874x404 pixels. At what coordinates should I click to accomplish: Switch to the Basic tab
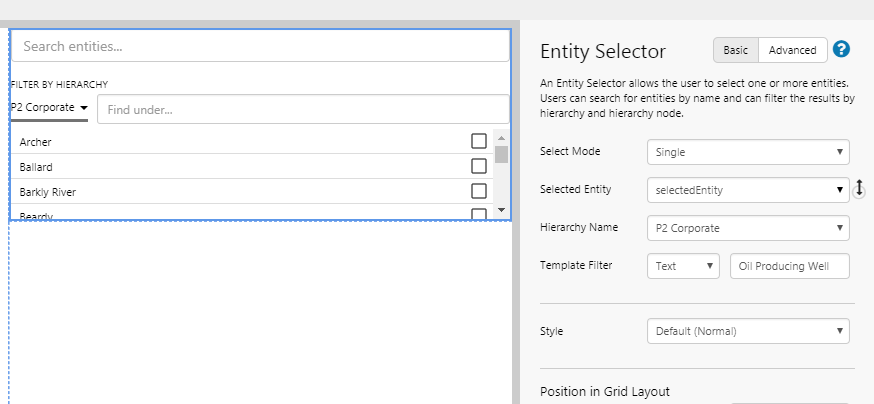click(x=735, y=50)
